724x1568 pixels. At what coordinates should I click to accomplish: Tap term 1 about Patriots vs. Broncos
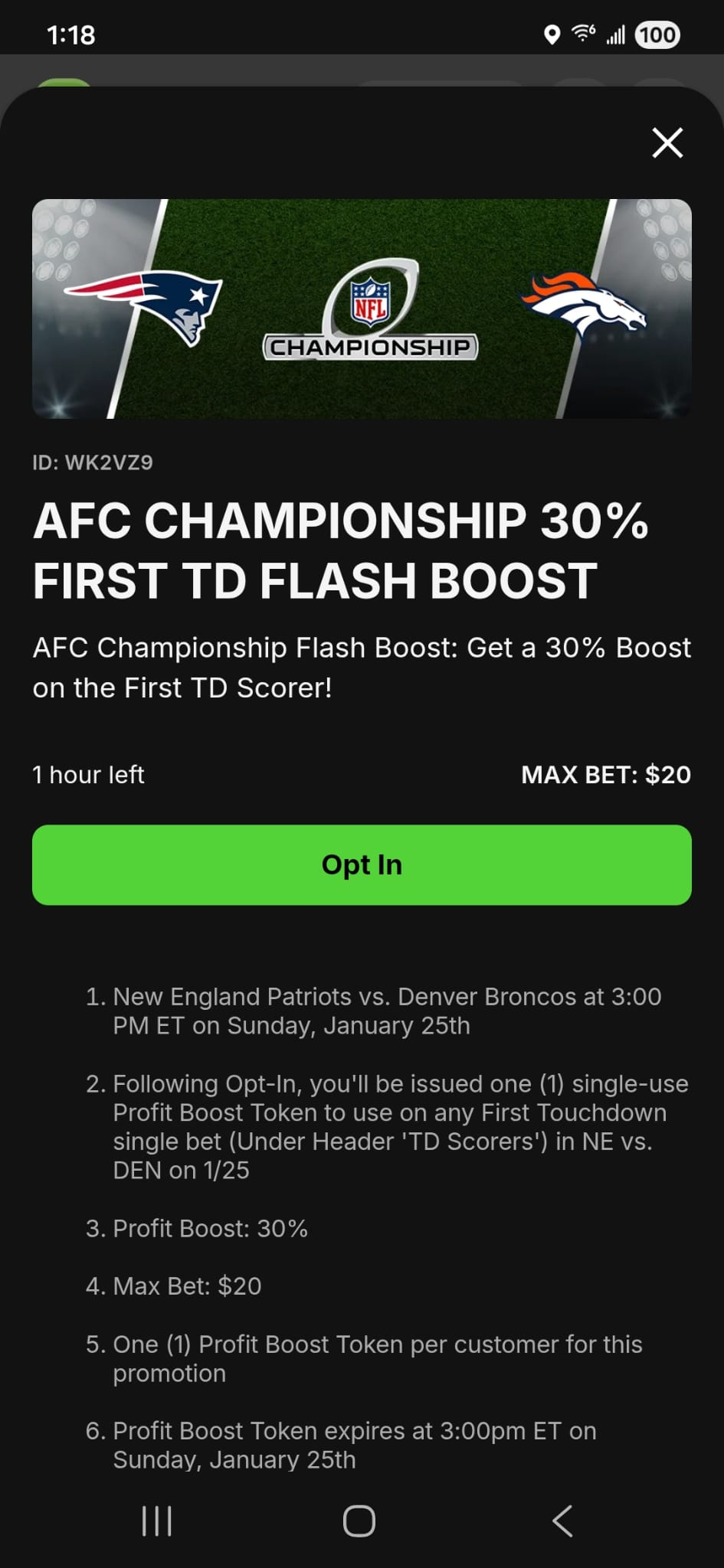[386, 1011]
